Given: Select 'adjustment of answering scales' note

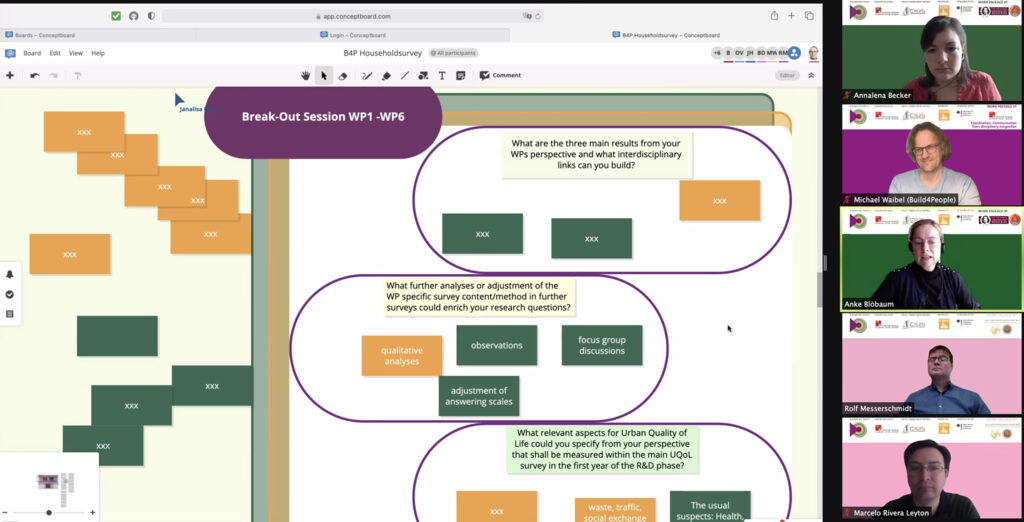Looking at the screenshot, I should pyautogui.click(x=479, y=396).
